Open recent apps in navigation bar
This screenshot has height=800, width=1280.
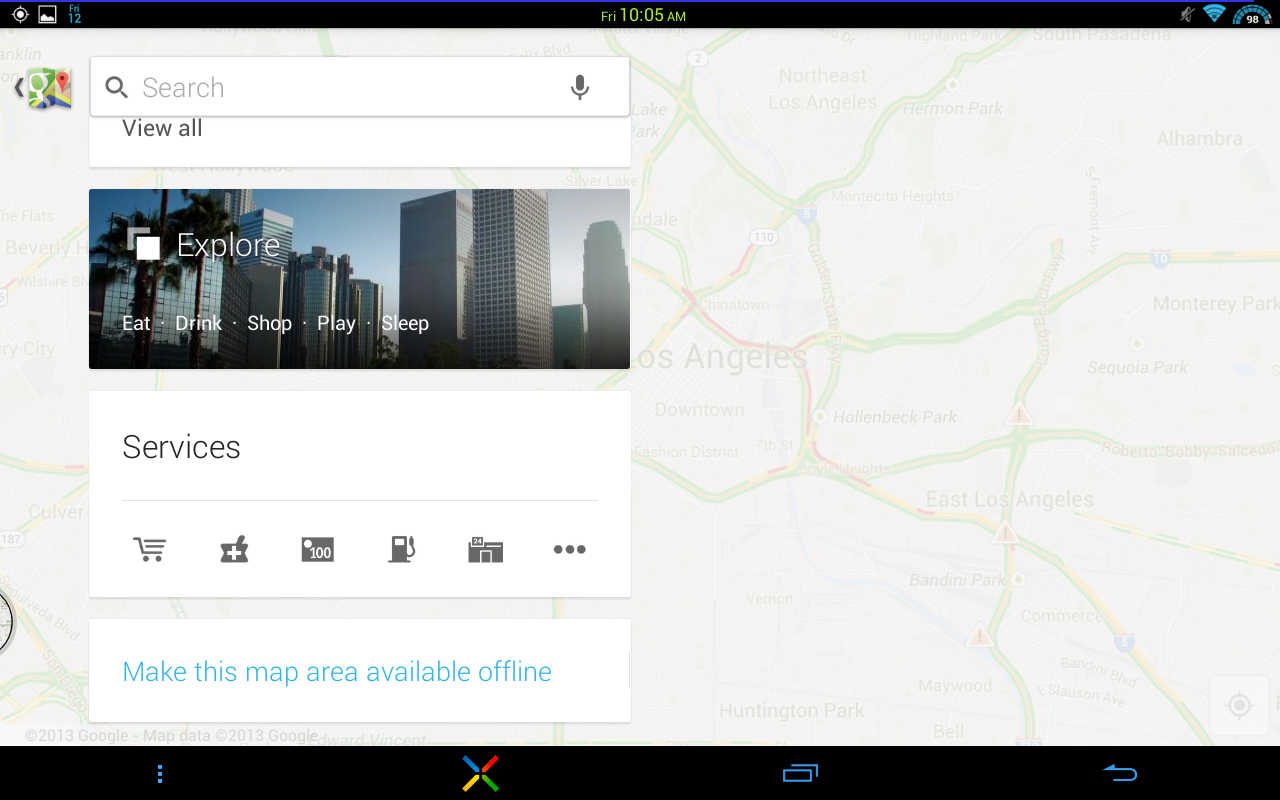[800, 773]
